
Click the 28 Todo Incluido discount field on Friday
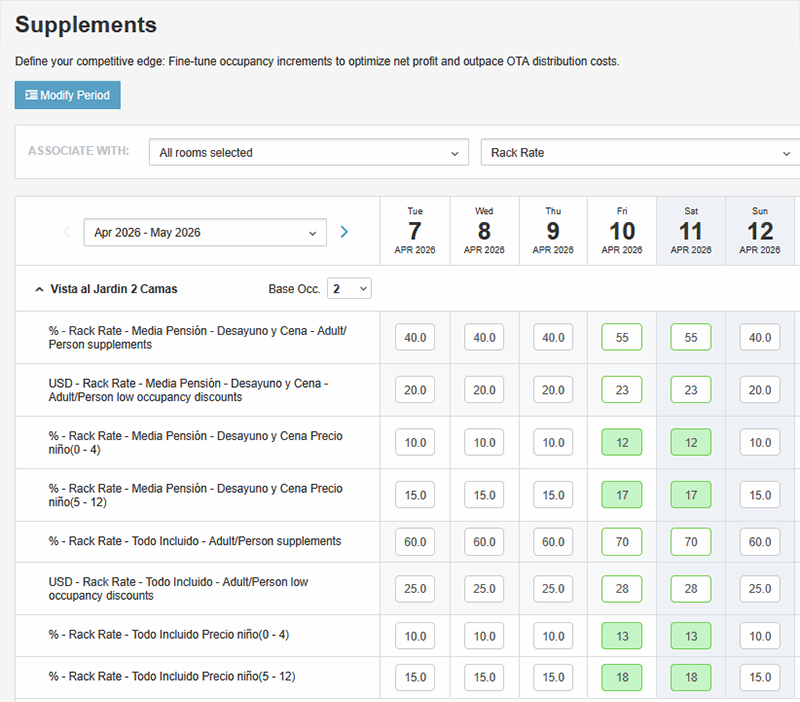[x=621, y=589]
